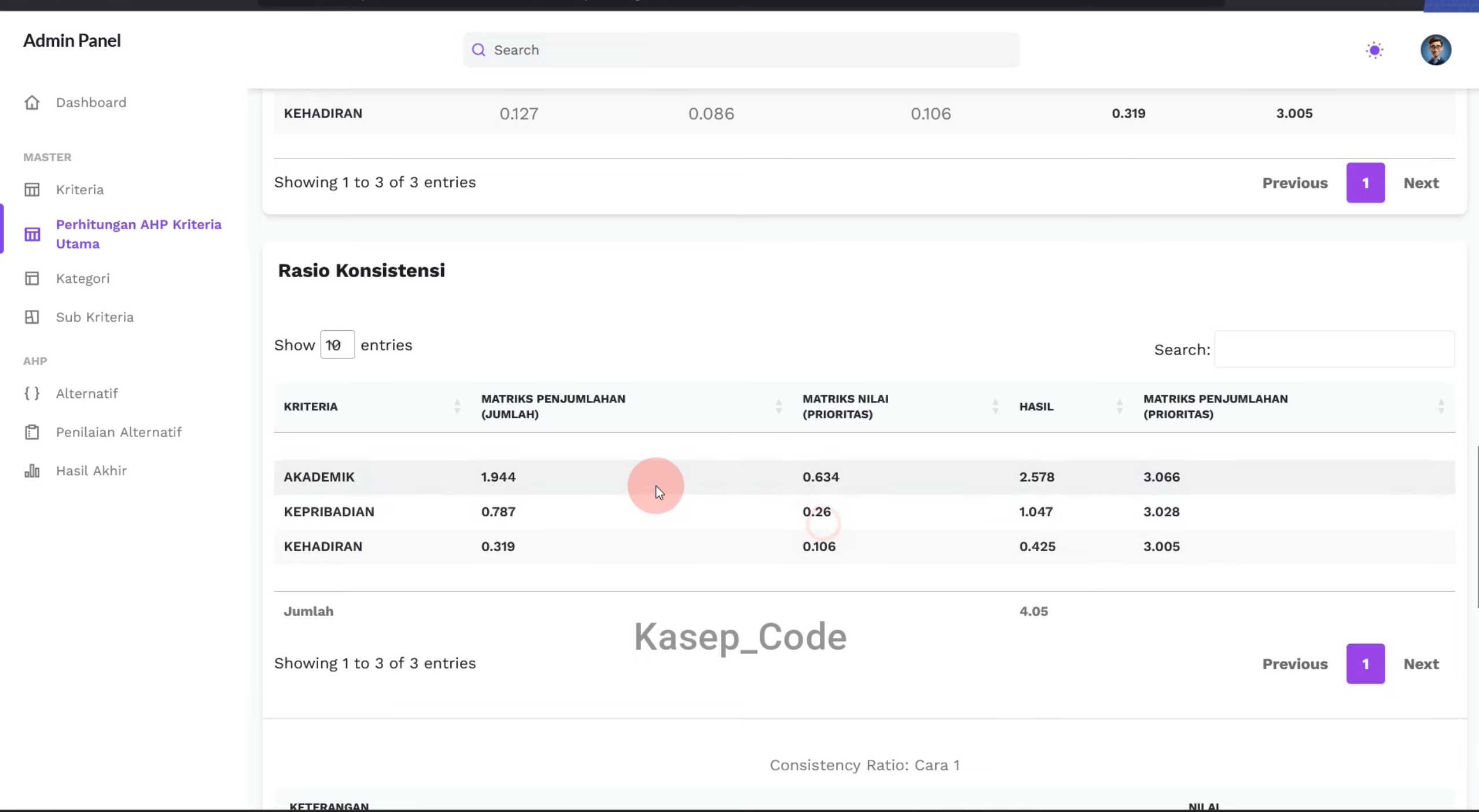Click the Hasil Akhir bar chart icon
Screen dimensions: 1479x812
coord(32,471)
